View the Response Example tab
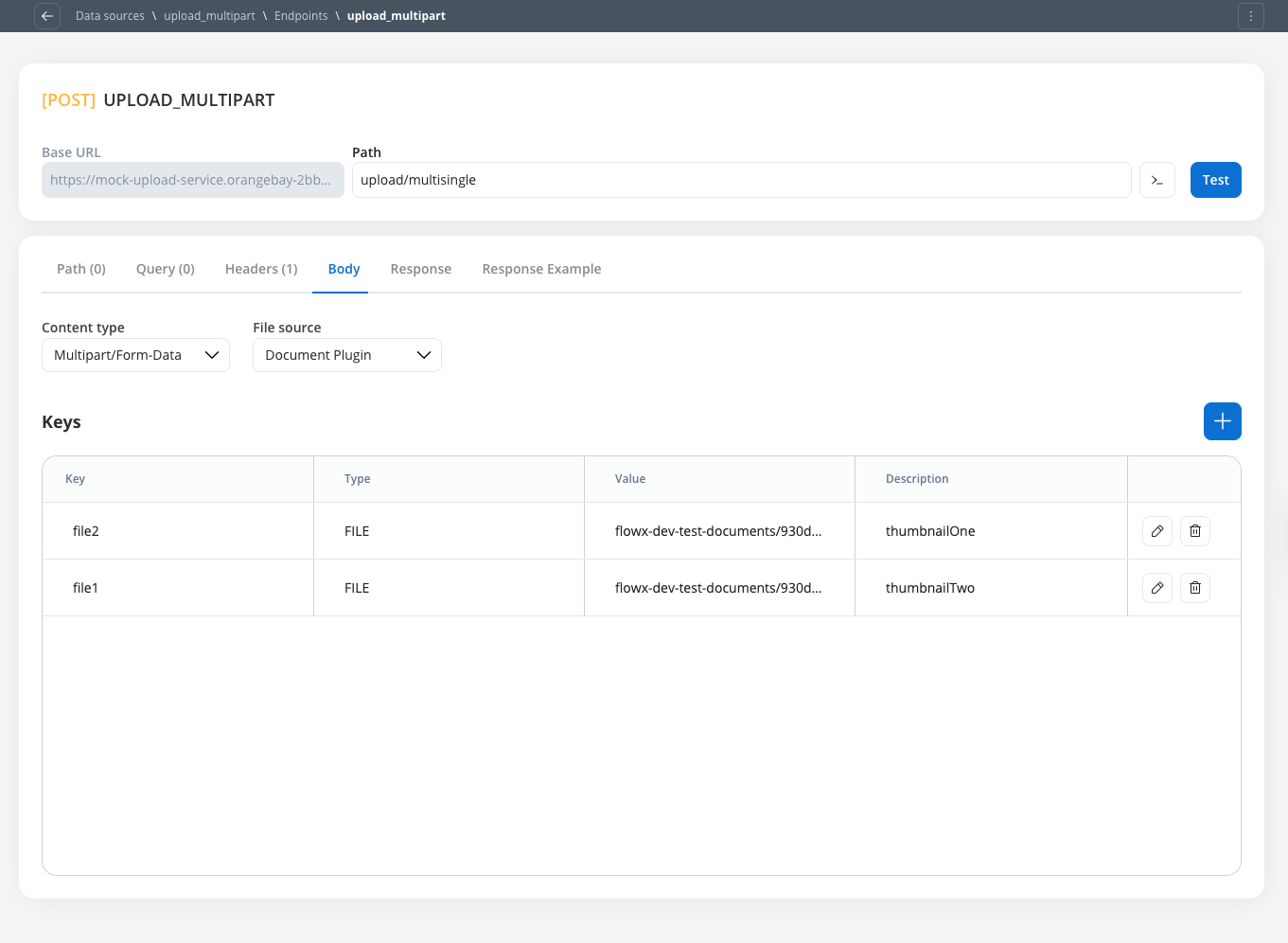 pos(541,269)
